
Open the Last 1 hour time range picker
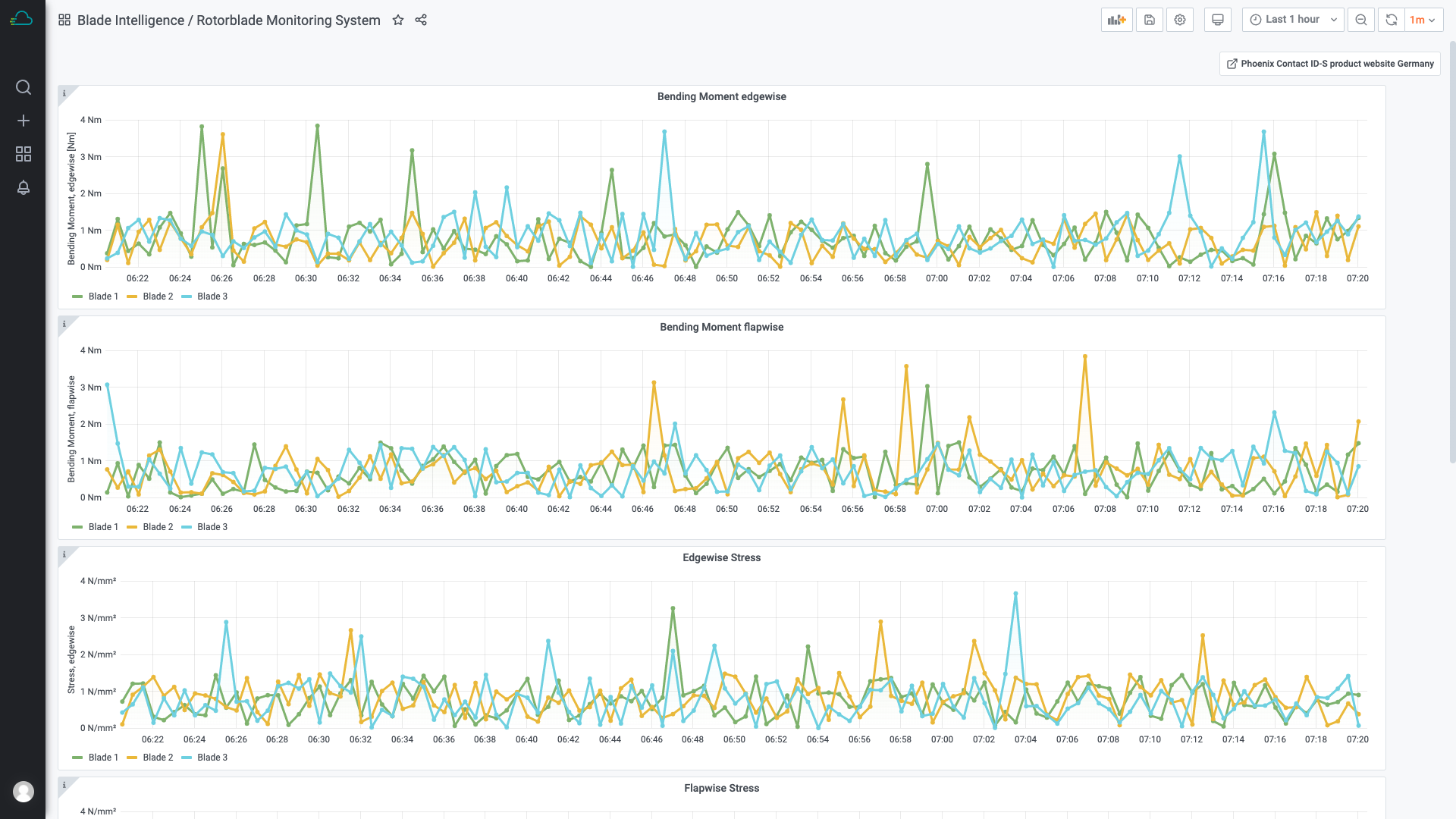pos(1291,20)
